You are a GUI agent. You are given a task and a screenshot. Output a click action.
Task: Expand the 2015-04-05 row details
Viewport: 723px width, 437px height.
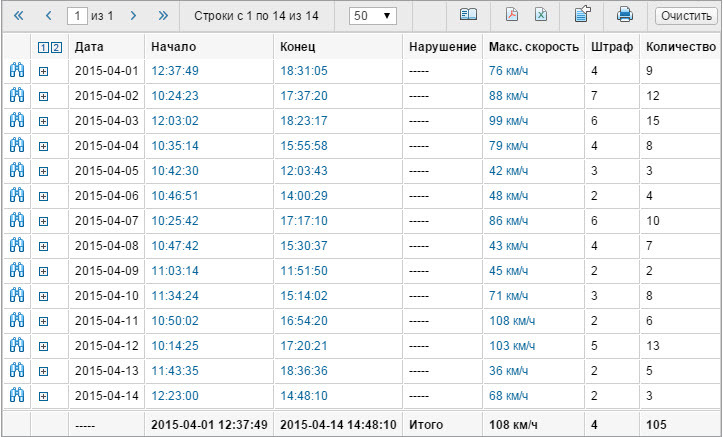tap(43, 171)
